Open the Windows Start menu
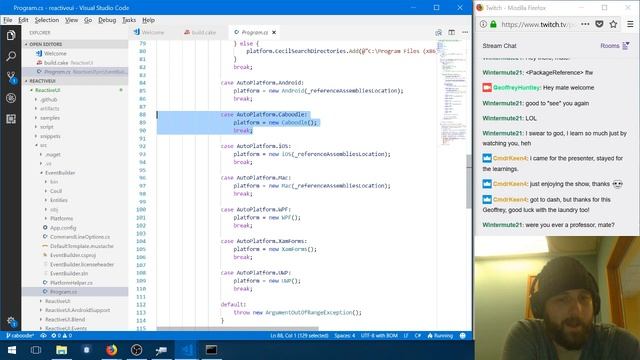Screen dimensions: 640x360 click(11, 350)
